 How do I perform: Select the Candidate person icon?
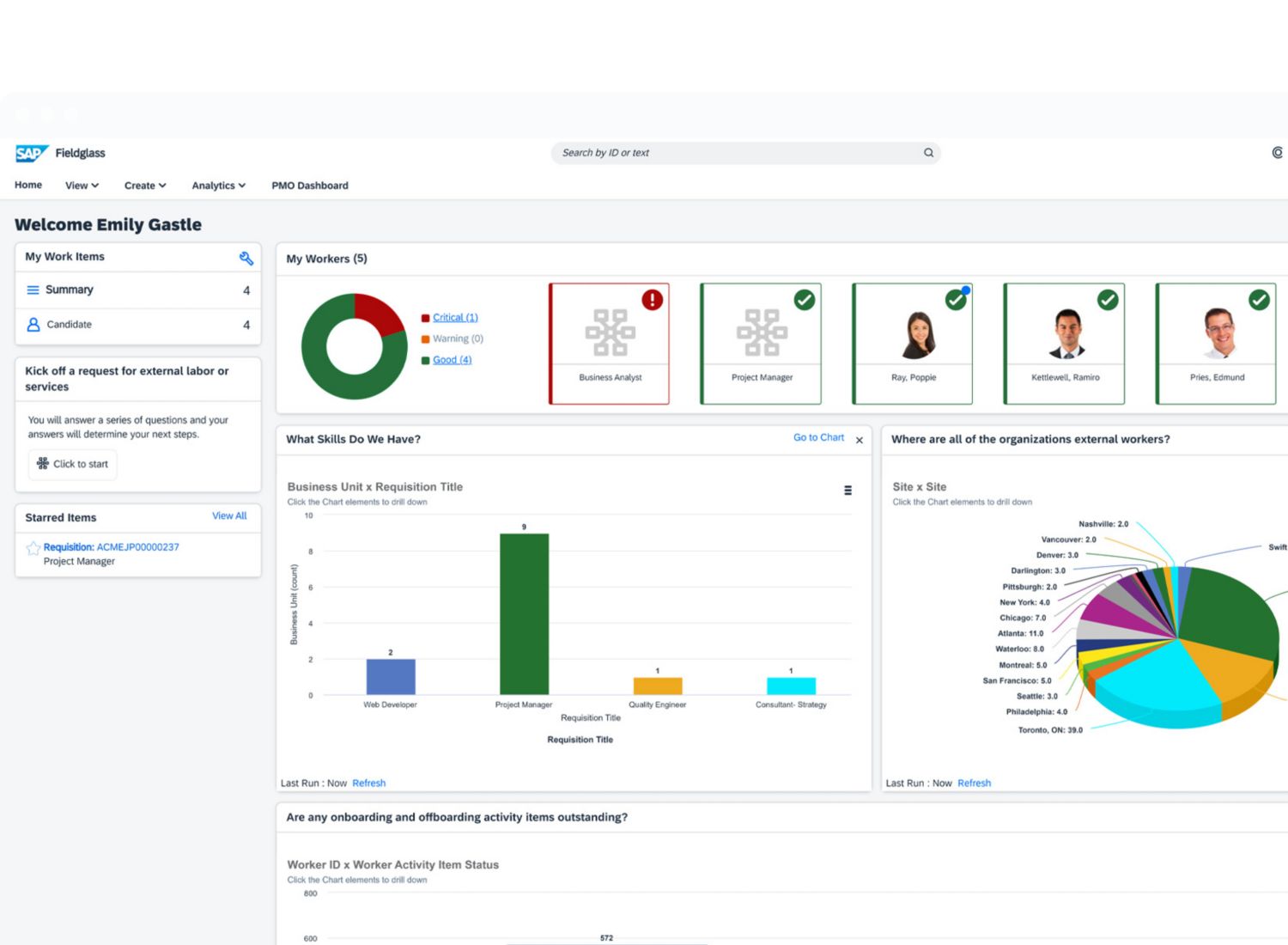click(33, 325)
